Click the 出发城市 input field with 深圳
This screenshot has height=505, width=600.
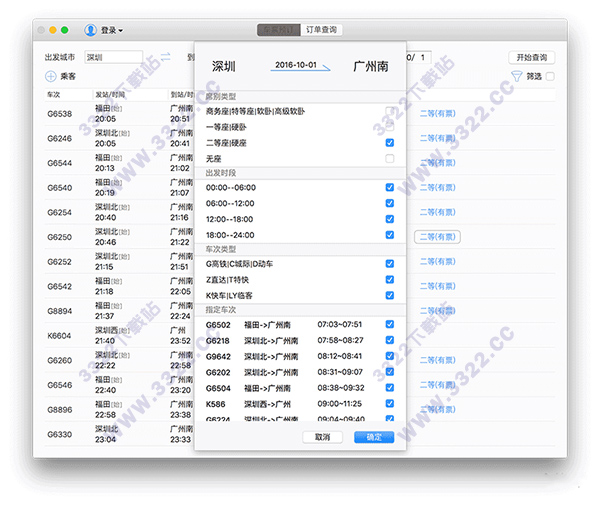pyautogui.click(x=113, y=57)
